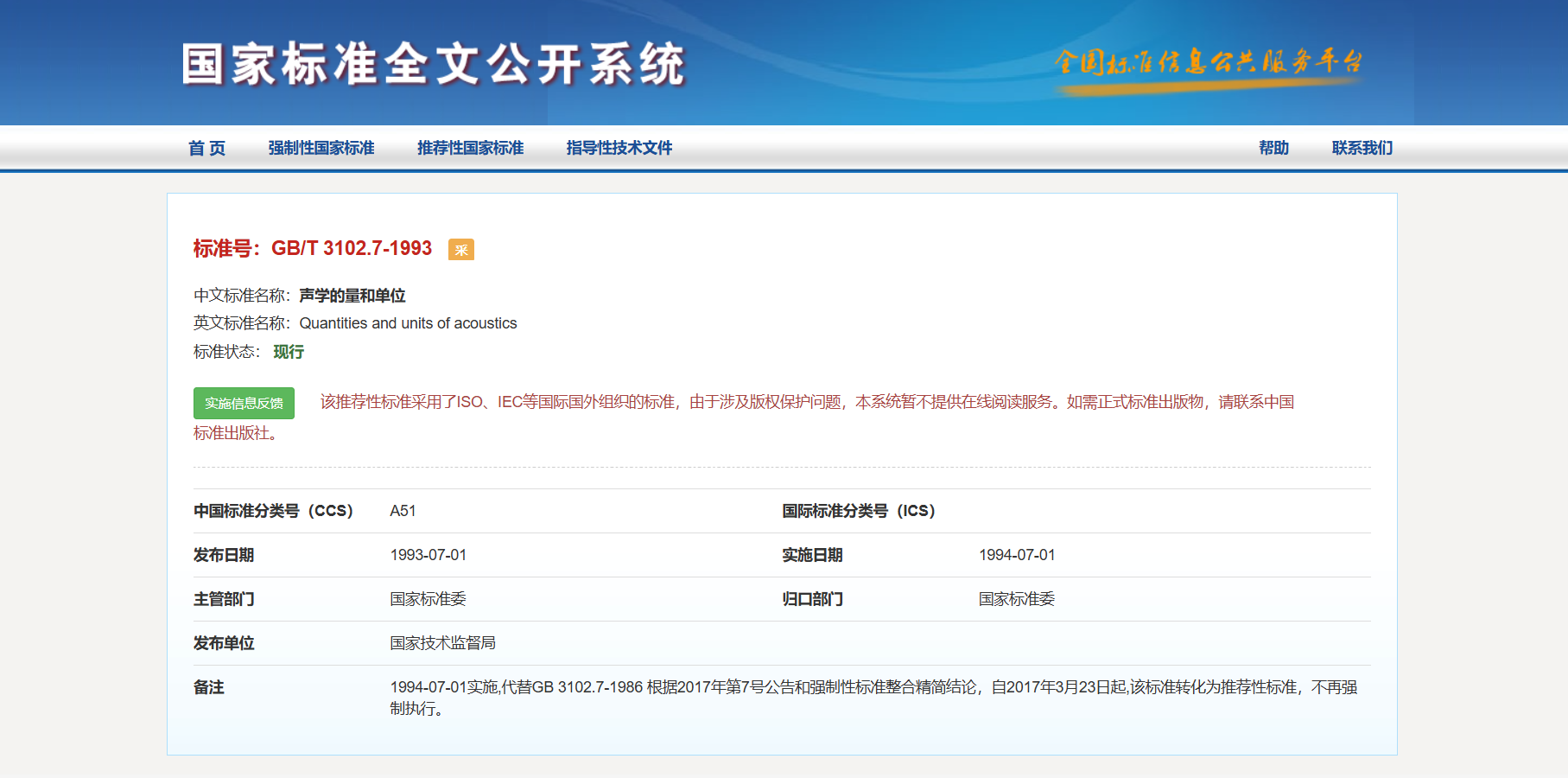Screen dimensions: 1568x778
Task: Open 强制性国家标准 navigation item
Action: coord(321,148)
